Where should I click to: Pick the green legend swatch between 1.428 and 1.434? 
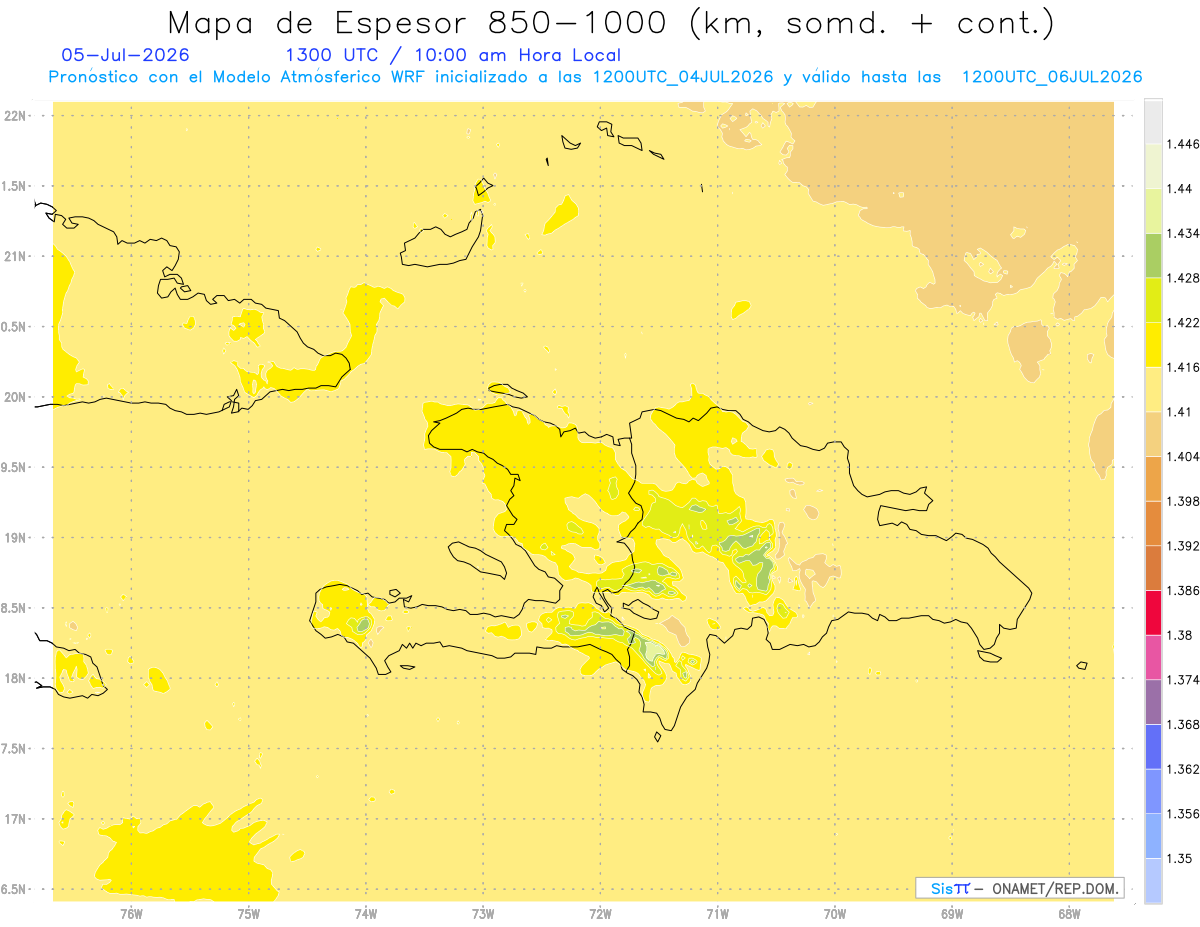tap(1153, 255)
